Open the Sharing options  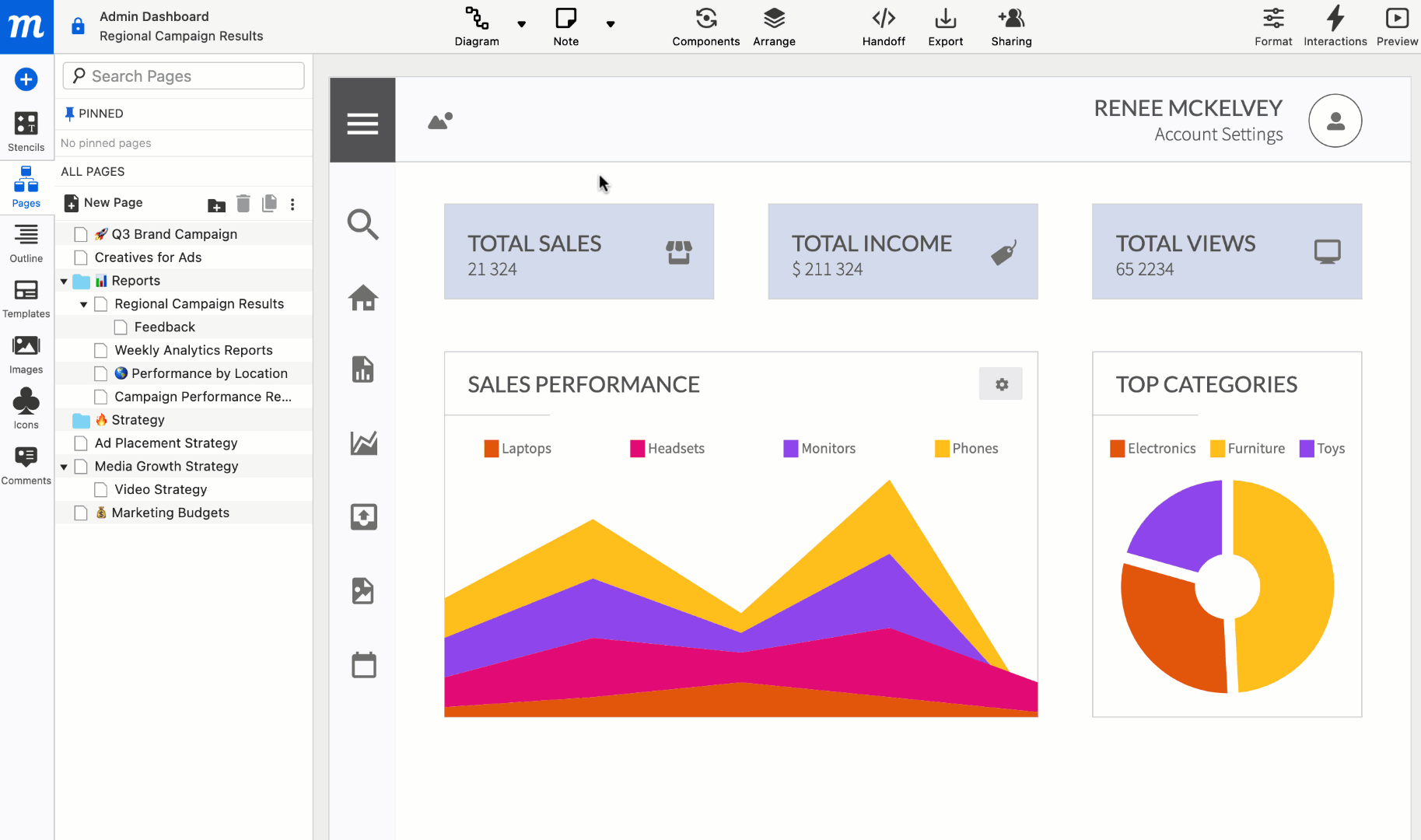click(1010, 26)
